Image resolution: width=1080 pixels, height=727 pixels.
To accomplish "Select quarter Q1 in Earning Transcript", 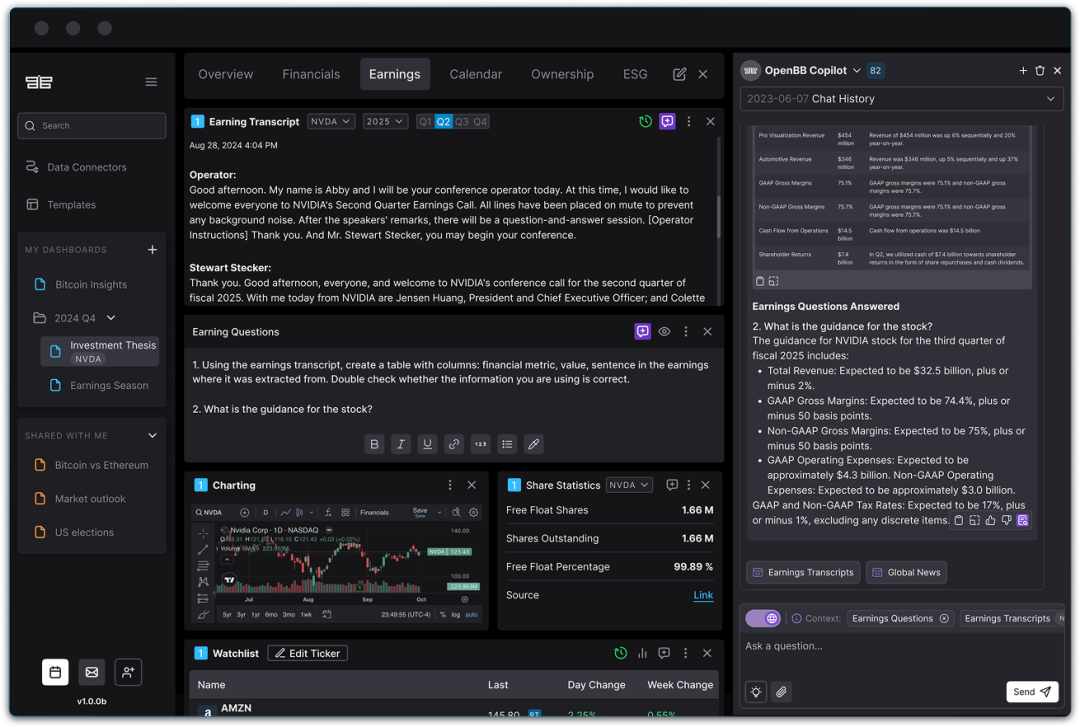I will [426, 122].
